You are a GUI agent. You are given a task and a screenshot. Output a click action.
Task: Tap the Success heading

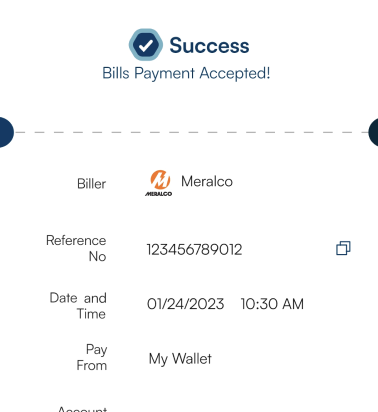pyautogui.click(x=209, y=45)
